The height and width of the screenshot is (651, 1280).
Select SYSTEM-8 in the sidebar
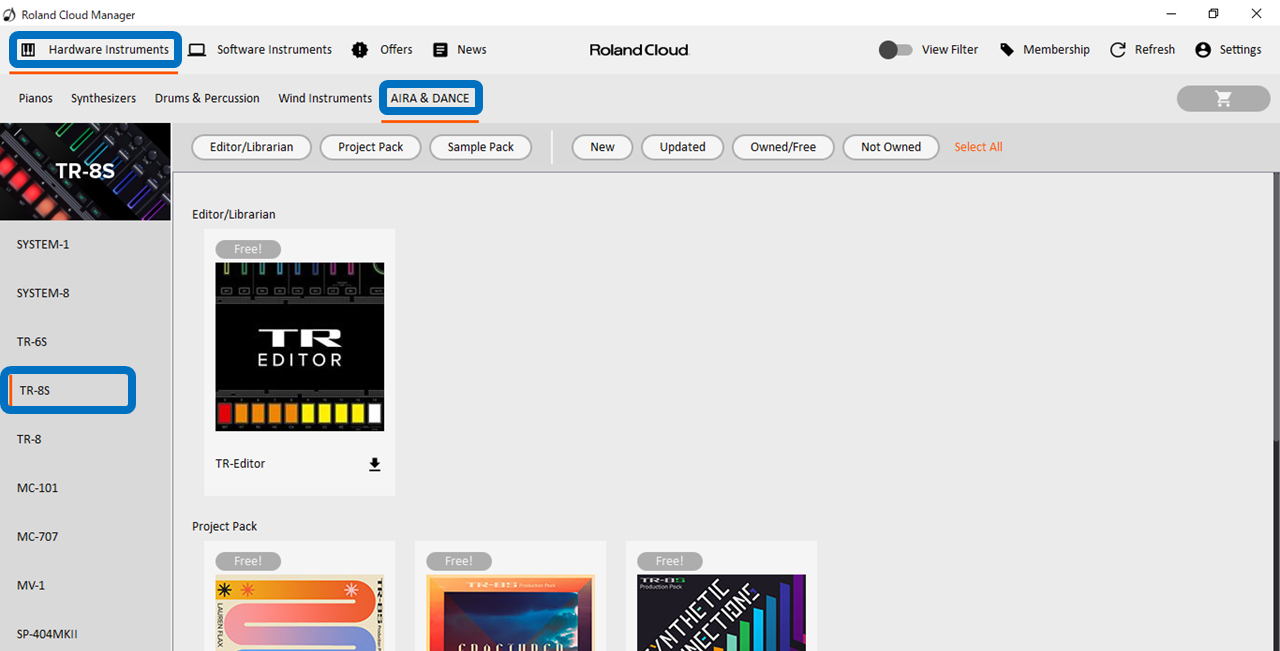(x=85, y=294)
